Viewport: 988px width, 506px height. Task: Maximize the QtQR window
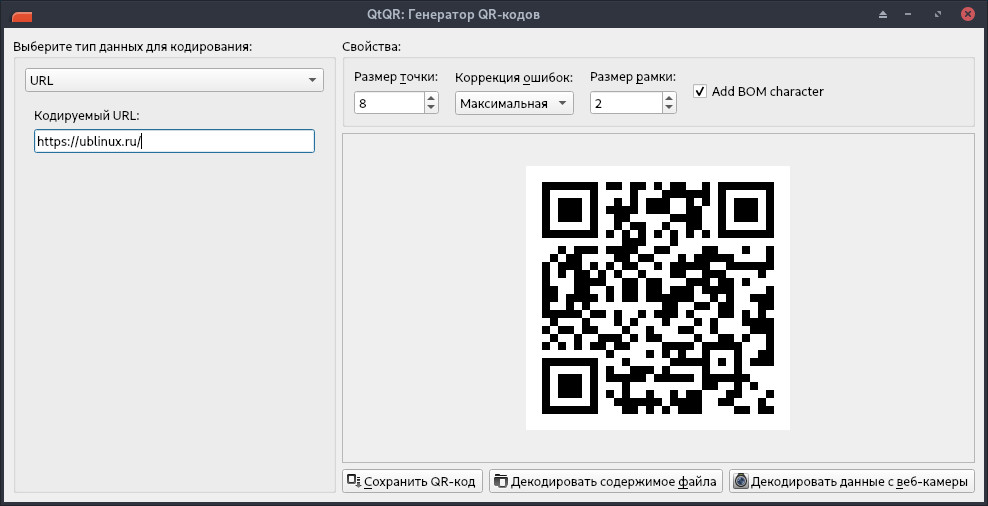(x=938, y=14)
